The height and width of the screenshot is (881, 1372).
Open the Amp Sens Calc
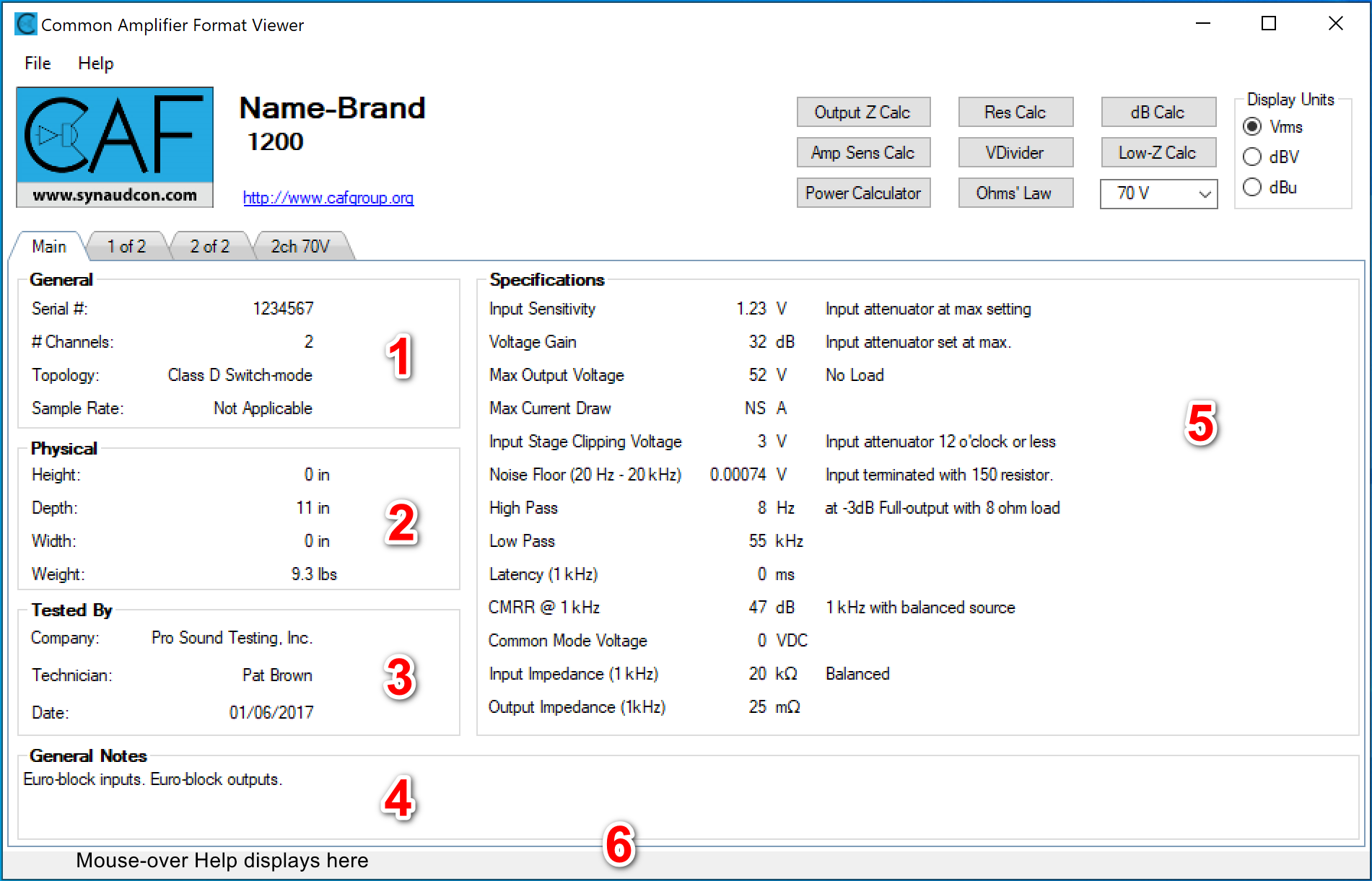862,153
